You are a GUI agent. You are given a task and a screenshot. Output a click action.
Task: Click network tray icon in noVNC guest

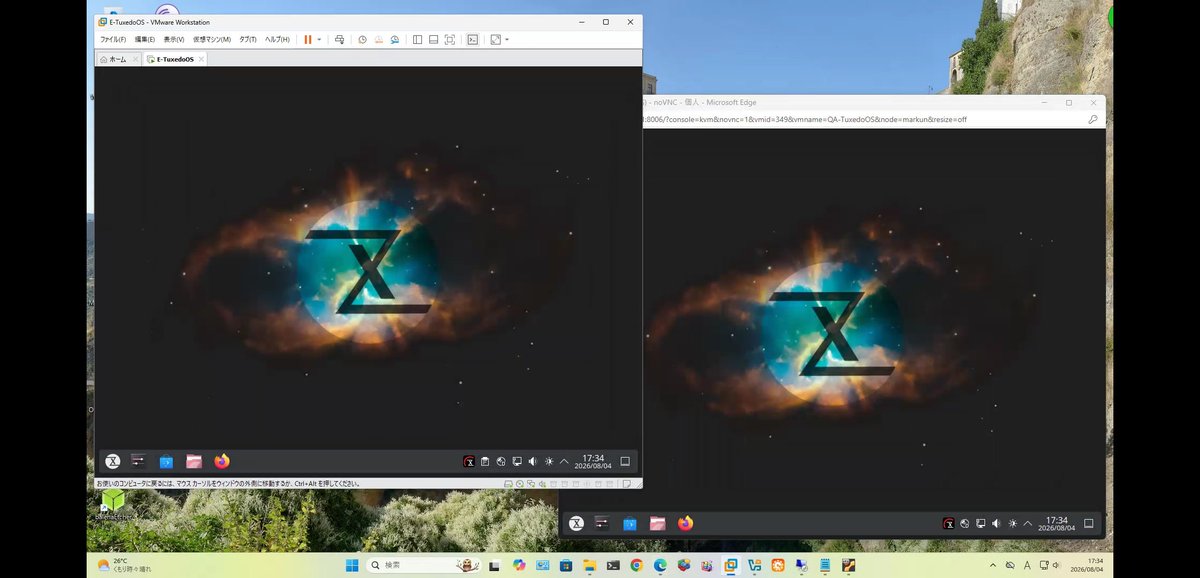(965, 523)
